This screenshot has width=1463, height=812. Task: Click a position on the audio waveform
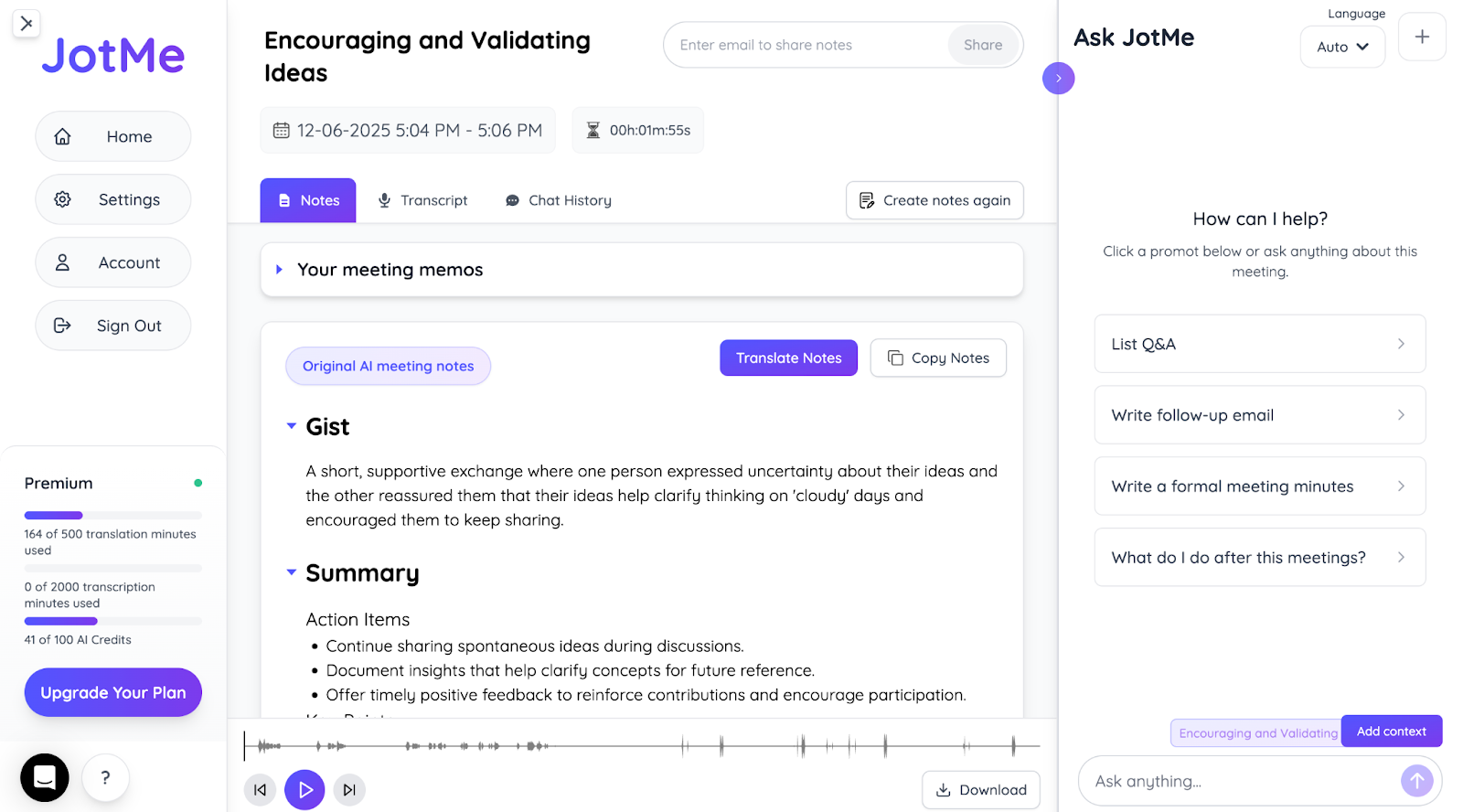coord(640,745)
